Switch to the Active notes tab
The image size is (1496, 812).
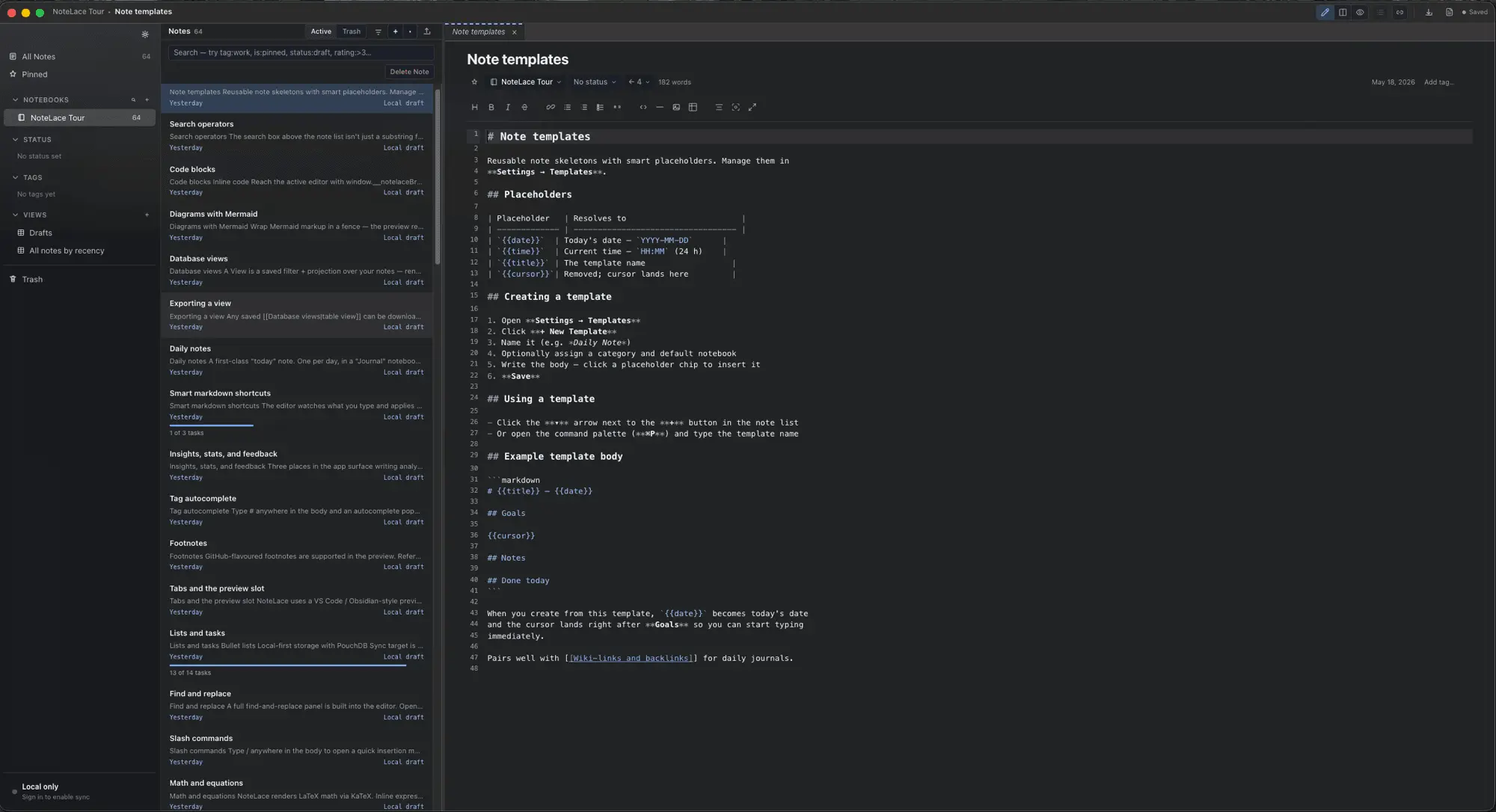[321, 31]
